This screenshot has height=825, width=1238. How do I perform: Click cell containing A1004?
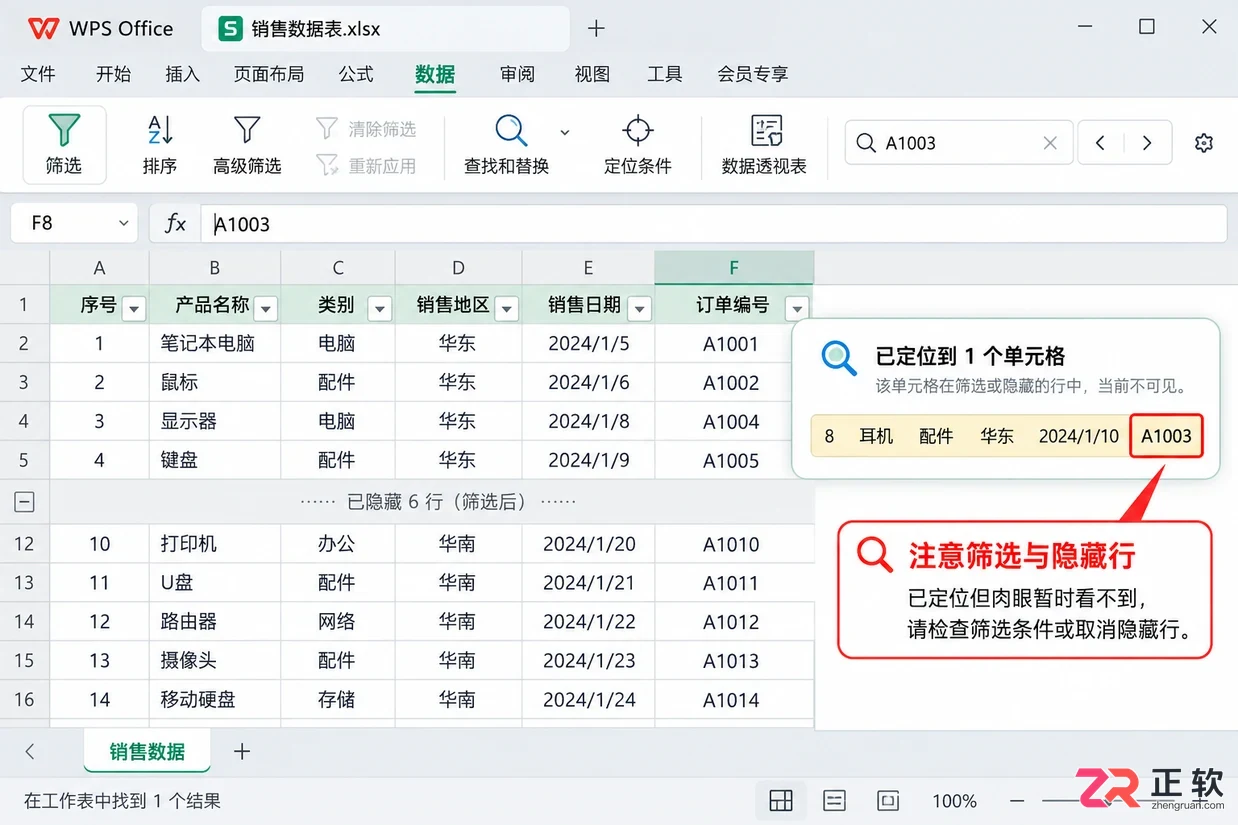click(734, 422)
